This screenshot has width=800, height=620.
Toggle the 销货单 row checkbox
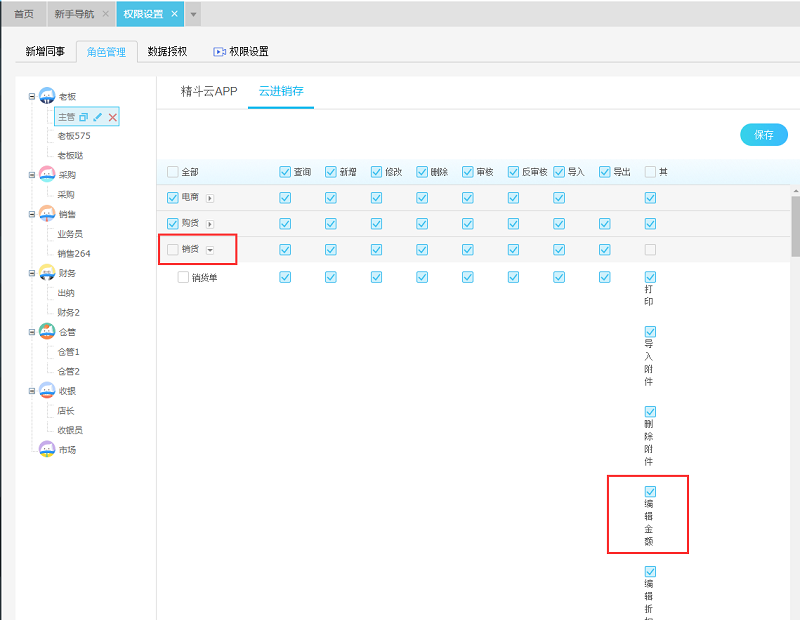click(183, 277)
